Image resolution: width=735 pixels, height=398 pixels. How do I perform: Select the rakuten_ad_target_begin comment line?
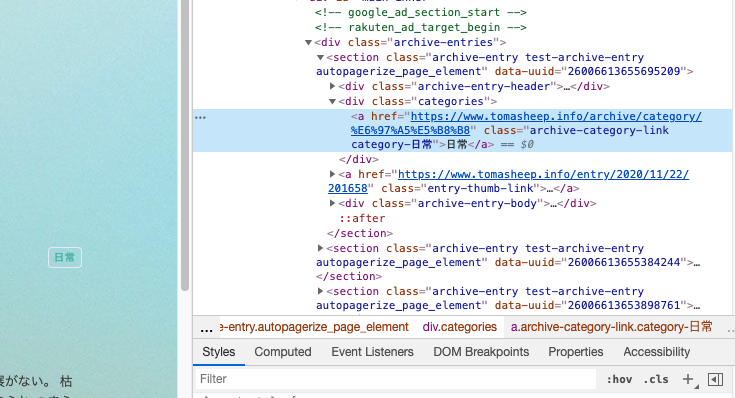click(x=420, y=28)
